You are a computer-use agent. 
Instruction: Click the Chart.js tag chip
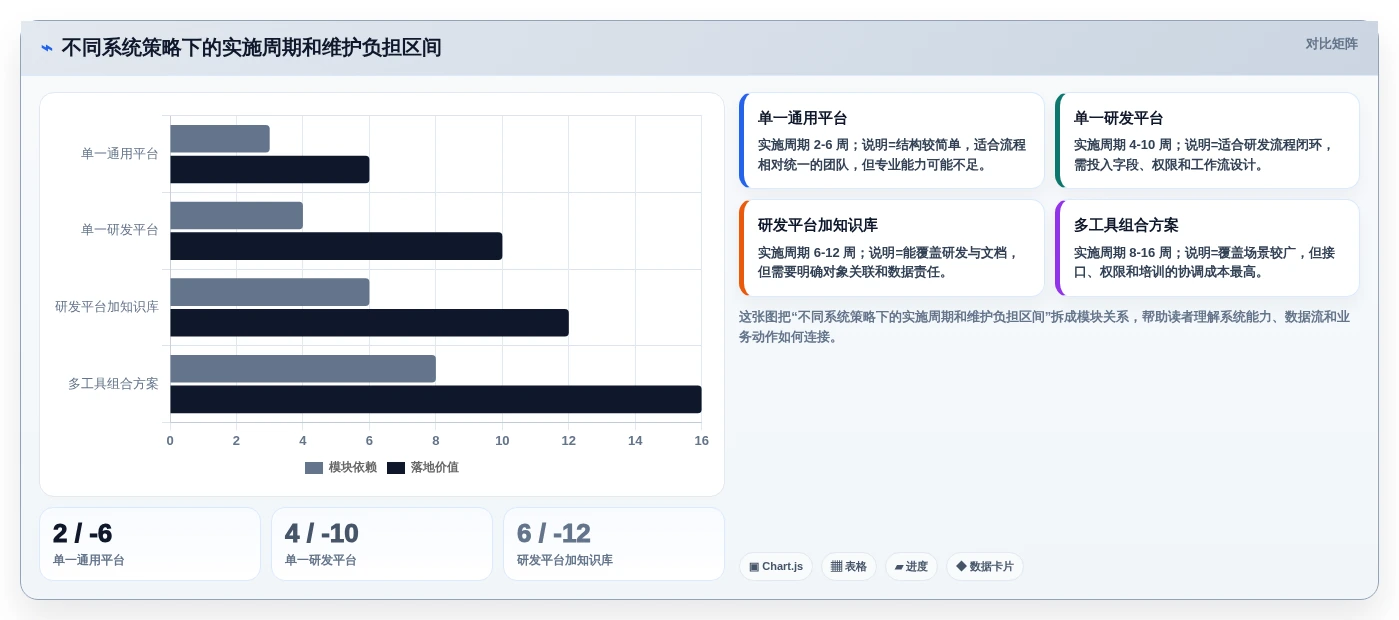click(776, 566)
